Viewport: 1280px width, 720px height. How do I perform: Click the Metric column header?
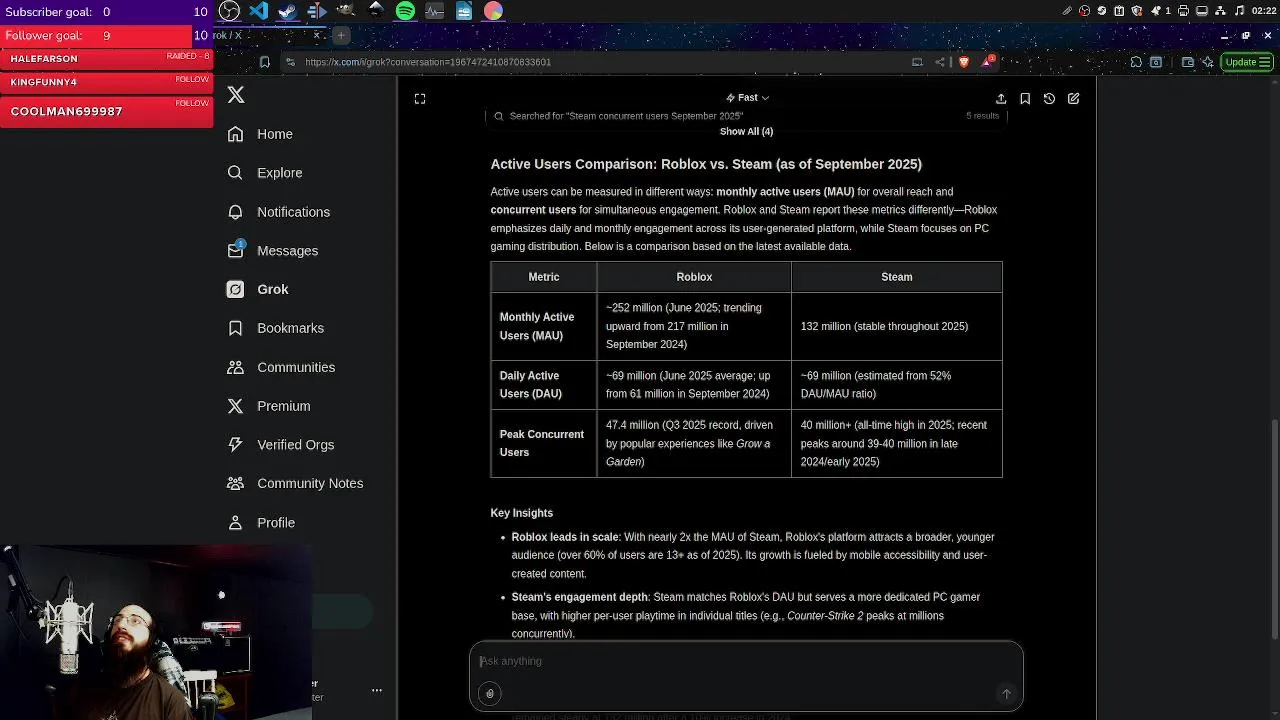point(544,277)
